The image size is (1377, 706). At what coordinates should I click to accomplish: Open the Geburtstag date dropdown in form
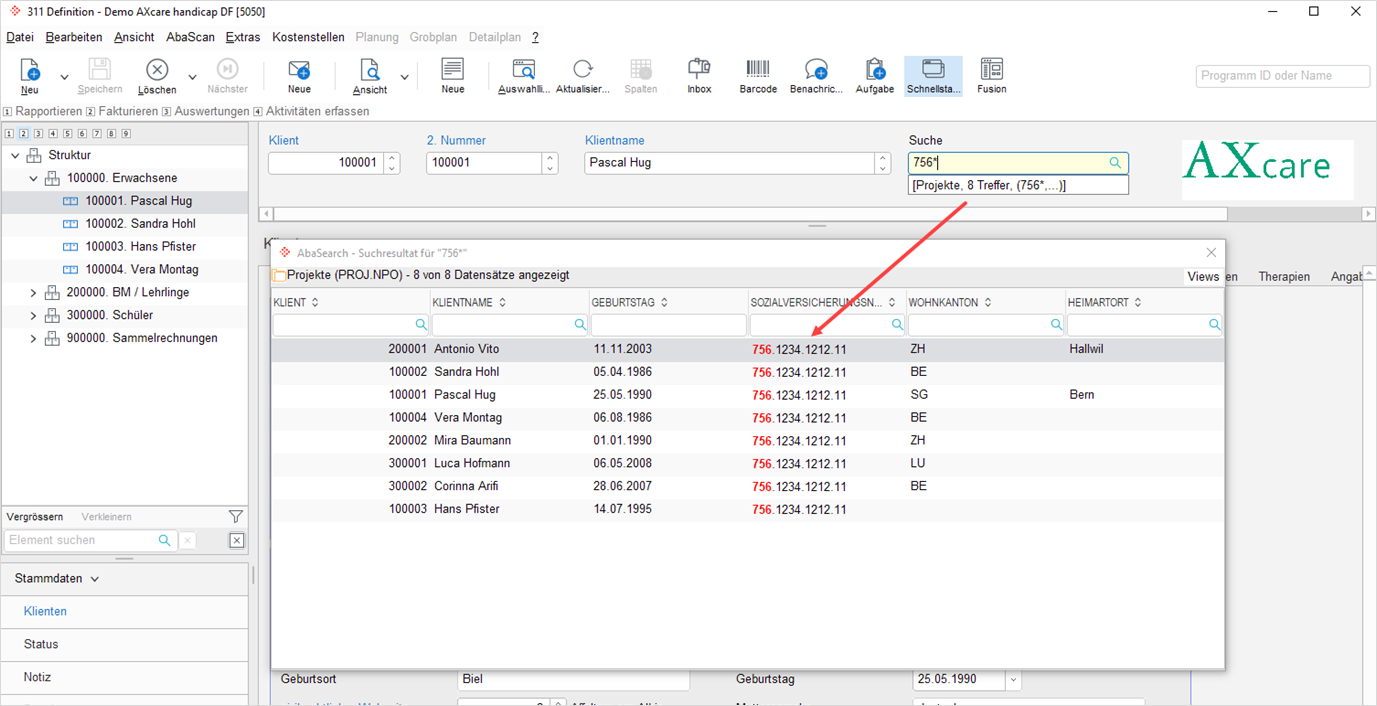[1013, 680]
